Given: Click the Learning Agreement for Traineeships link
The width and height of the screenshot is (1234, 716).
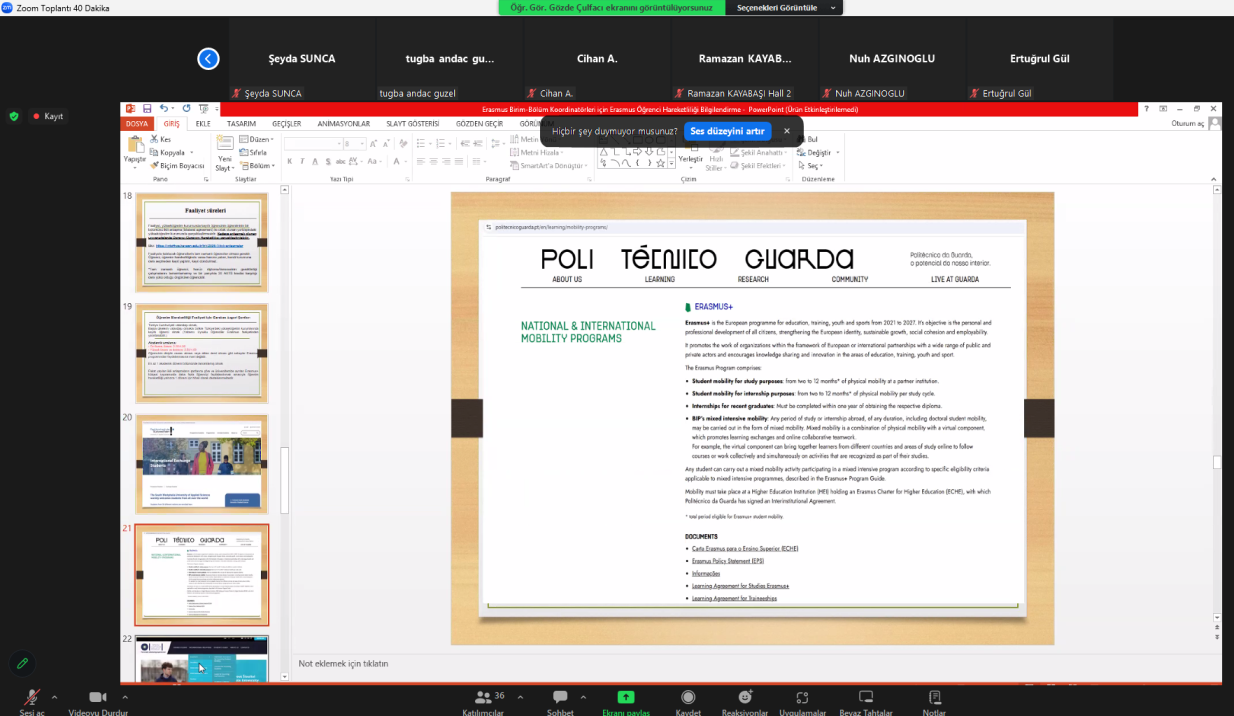Looking at the screenshot, I should 734,598.
